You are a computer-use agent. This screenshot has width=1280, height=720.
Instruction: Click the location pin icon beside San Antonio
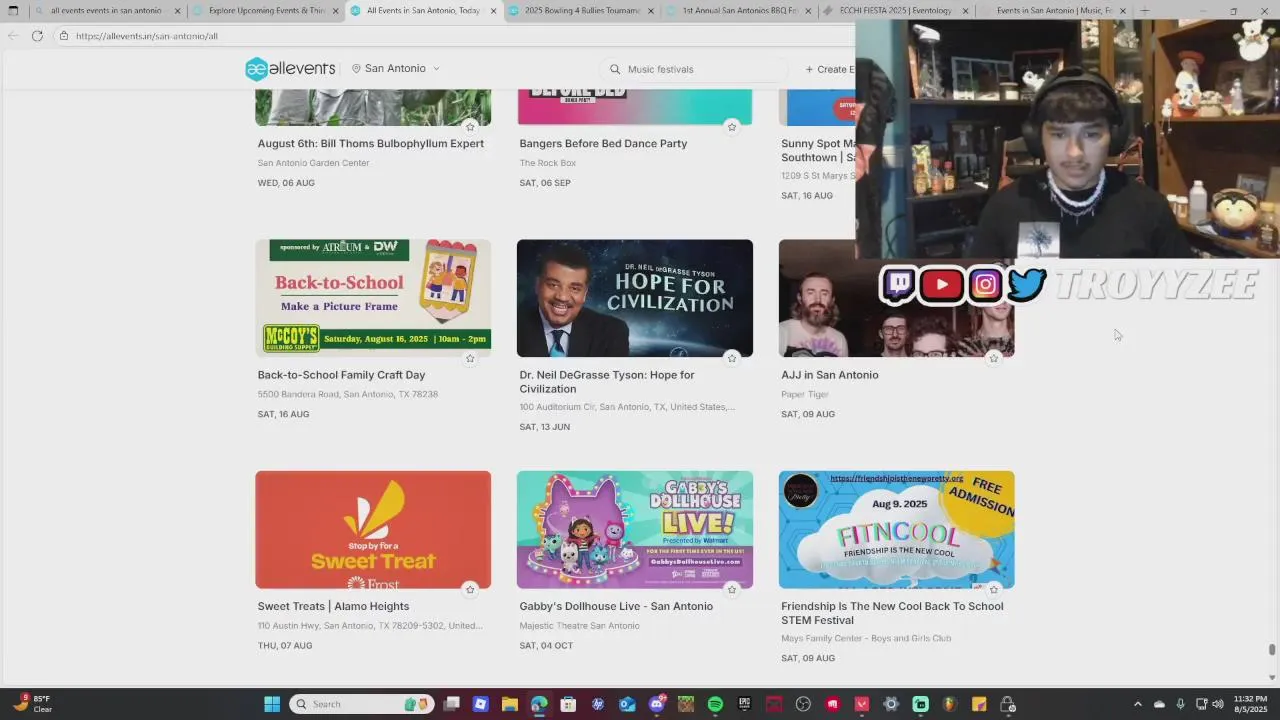(x=356, y=69)
